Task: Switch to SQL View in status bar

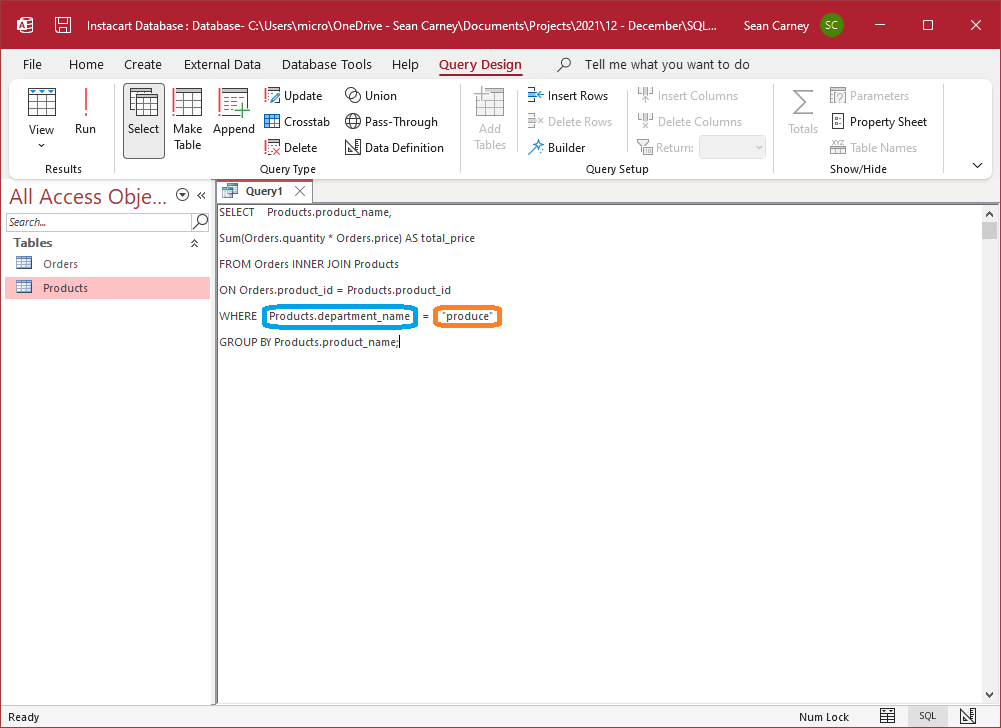Action: tap(928, 717)
